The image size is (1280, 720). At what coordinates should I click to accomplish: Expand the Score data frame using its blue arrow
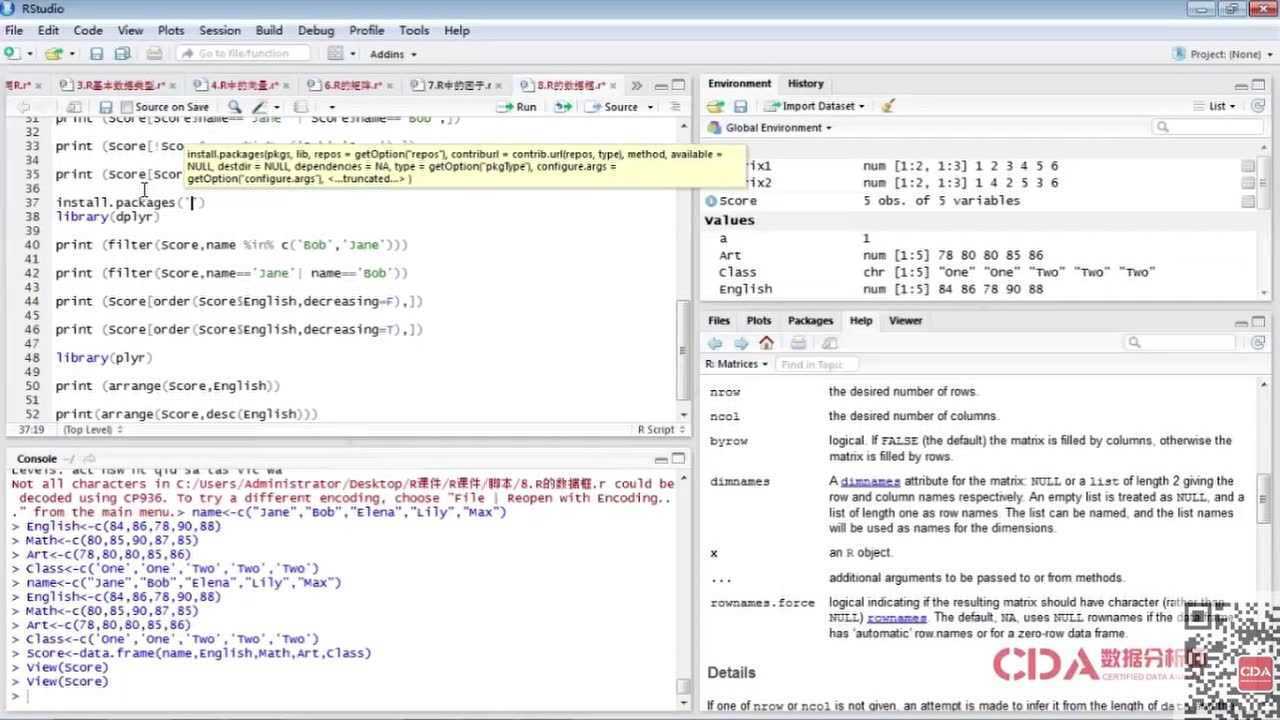tap(711, 201)
